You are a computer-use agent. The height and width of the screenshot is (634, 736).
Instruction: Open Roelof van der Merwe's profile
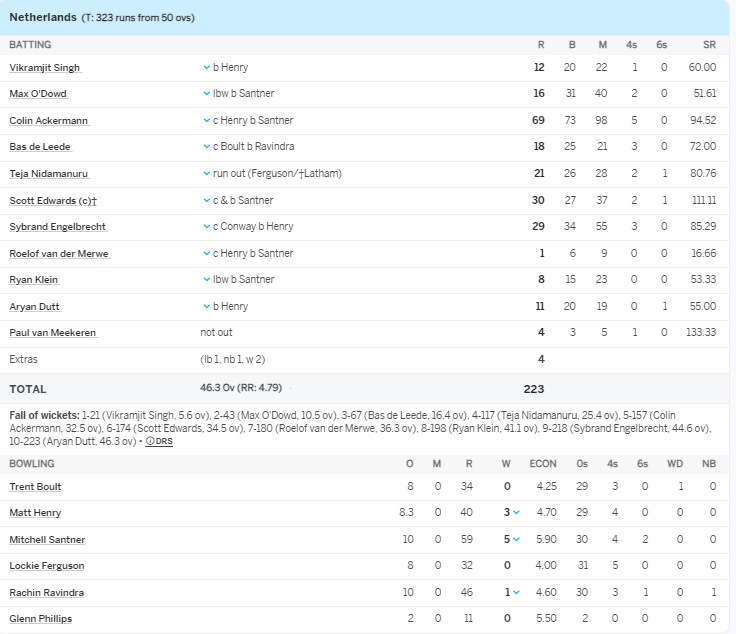tap(59, 254)
